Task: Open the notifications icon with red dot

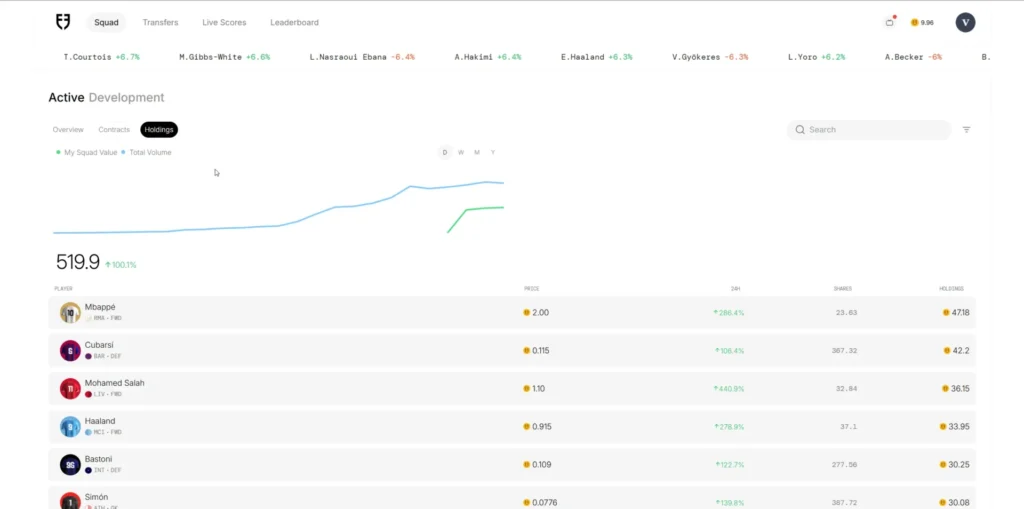Action: 890,22
